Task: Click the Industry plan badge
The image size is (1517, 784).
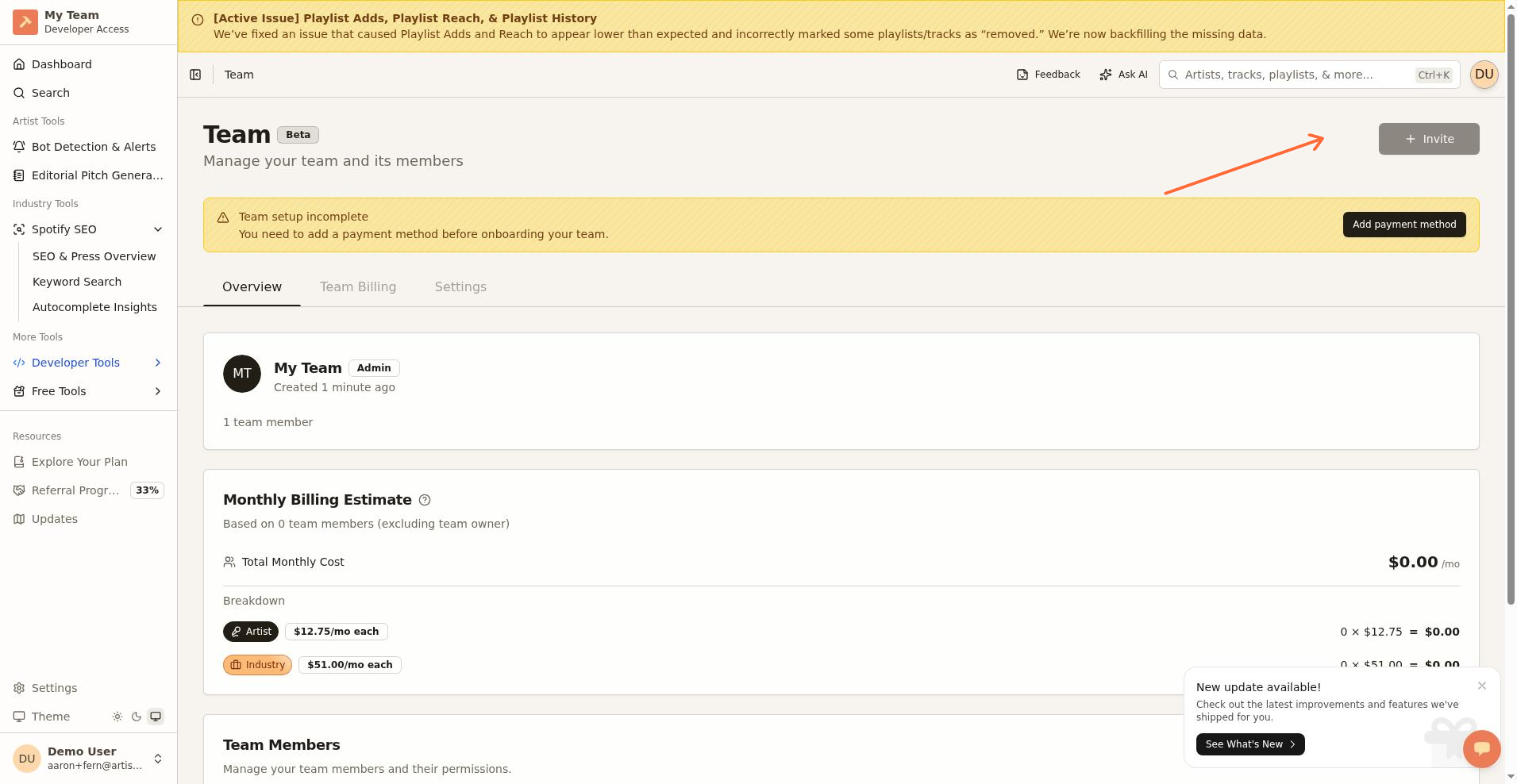Action: pos(257,665)
